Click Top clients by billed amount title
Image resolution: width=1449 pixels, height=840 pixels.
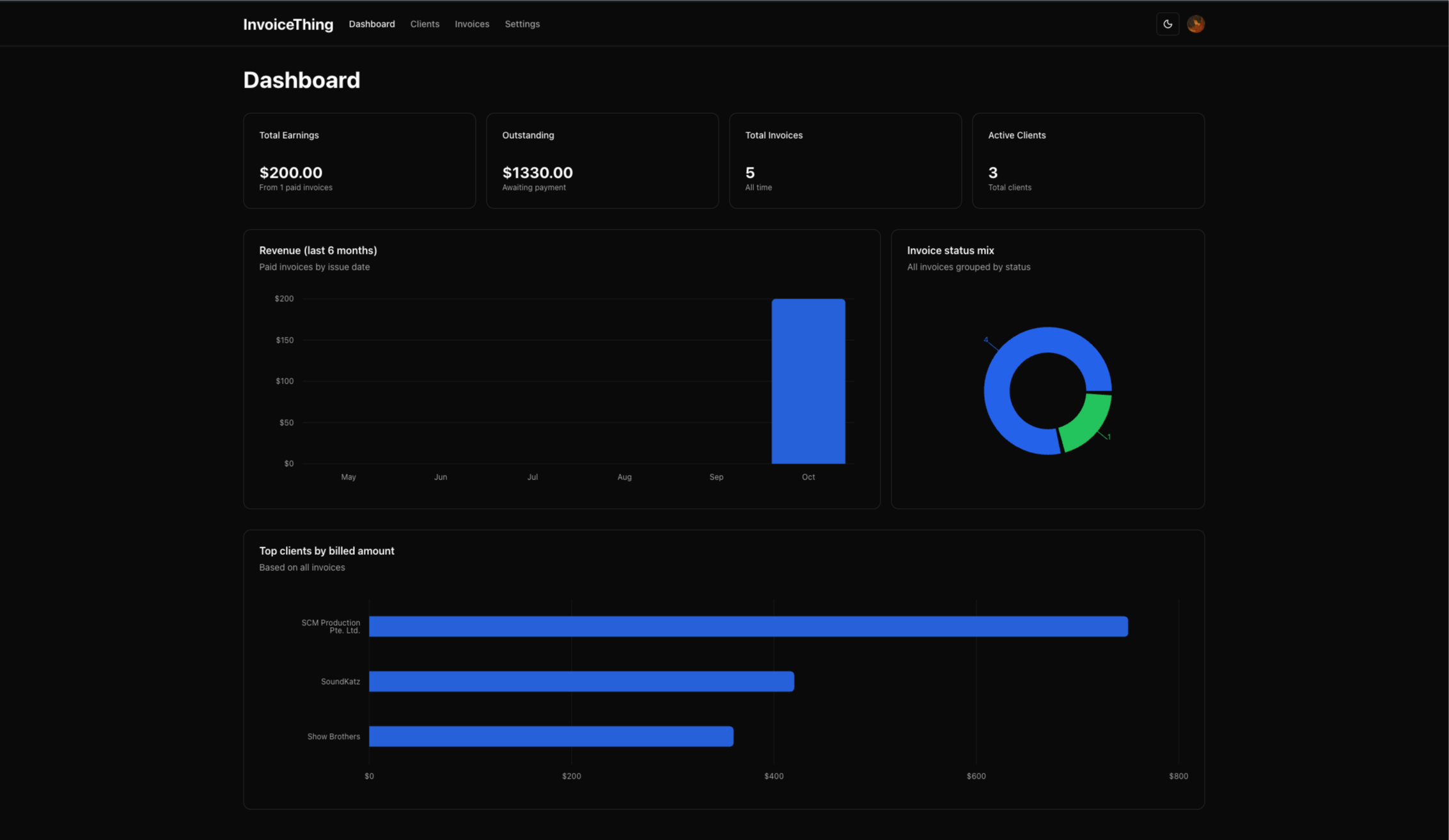coord(326,551)
